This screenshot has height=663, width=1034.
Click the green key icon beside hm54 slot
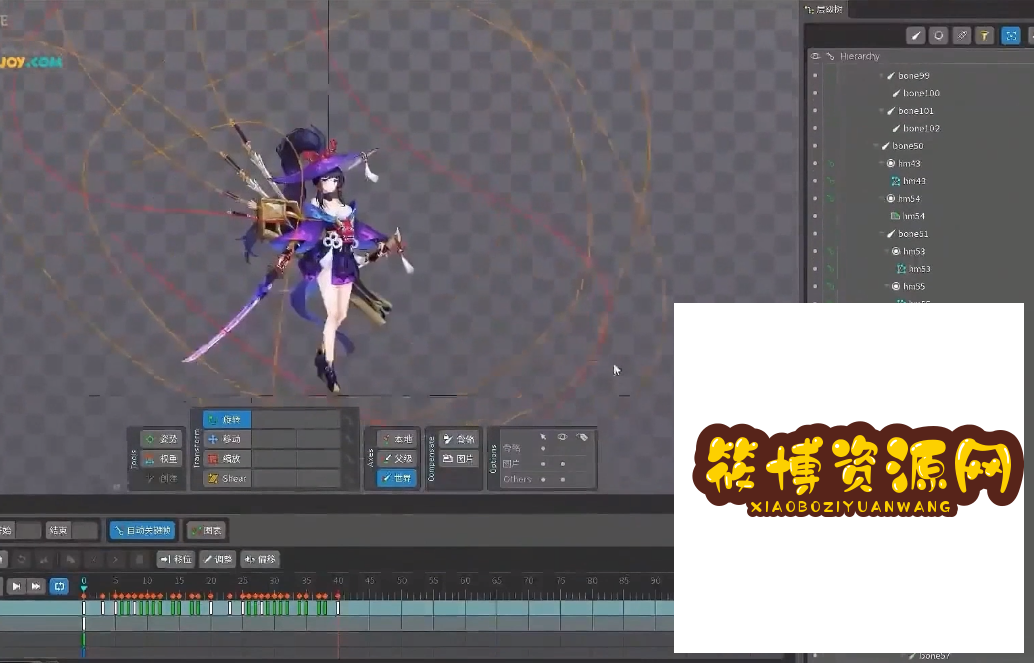[831, 199]
